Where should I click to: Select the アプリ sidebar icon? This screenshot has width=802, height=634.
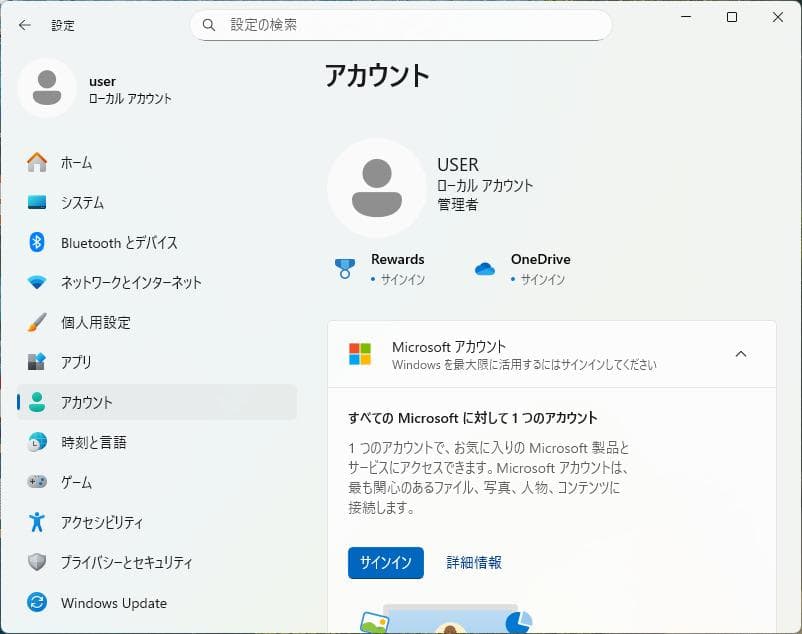36,362
